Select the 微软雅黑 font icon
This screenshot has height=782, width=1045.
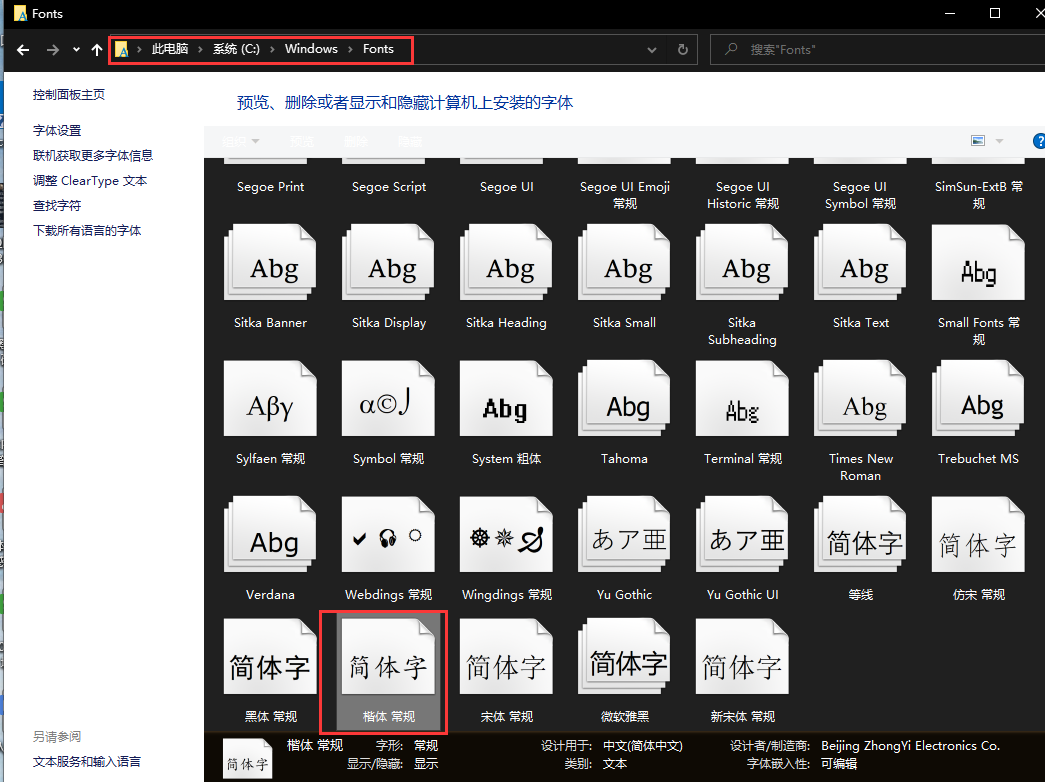click(x=624, y=657)
